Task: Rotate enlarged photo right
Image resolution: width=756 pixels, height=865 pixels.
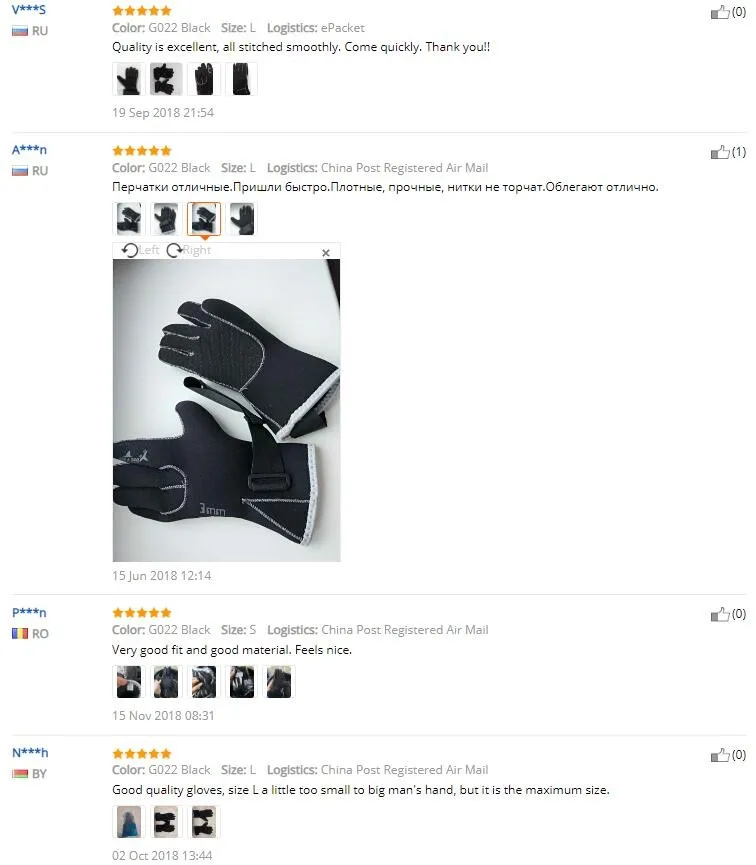Action: coord(189,250)
